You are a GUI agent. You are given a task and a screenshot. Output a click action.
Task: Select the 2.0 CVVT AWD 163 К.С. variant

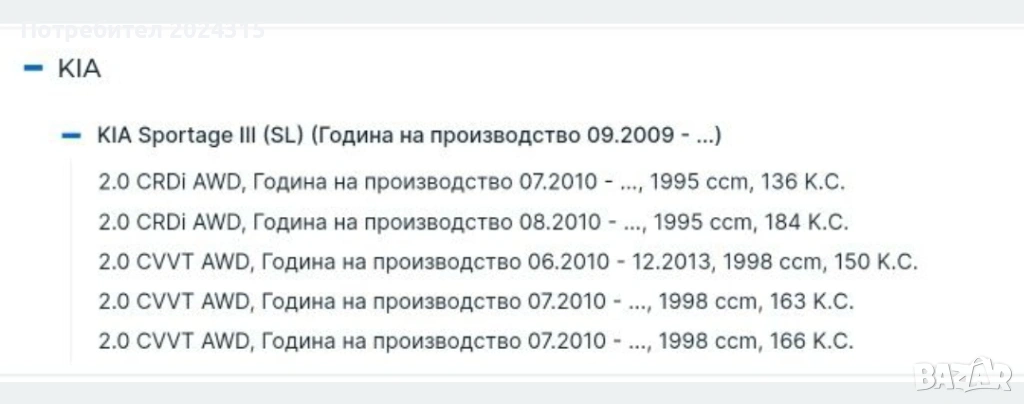point(476,301)
